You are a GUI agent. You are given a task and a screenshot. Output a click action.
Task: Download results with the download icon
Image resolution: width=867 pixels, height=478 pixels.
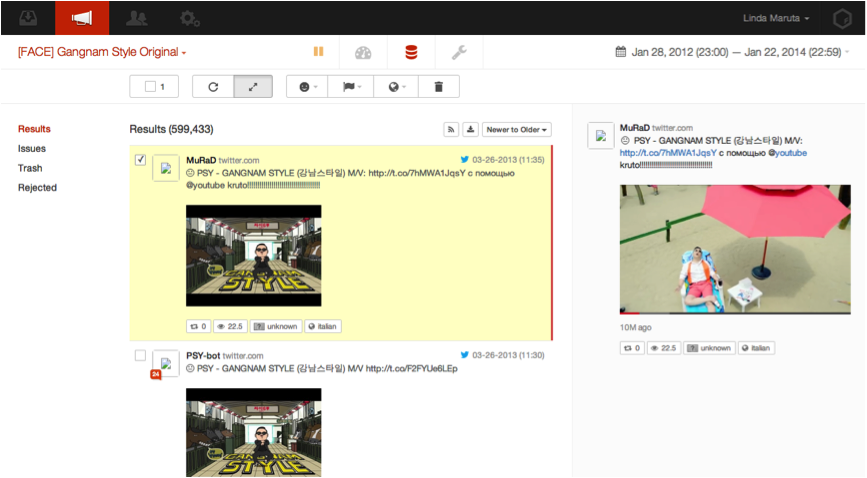470,130
